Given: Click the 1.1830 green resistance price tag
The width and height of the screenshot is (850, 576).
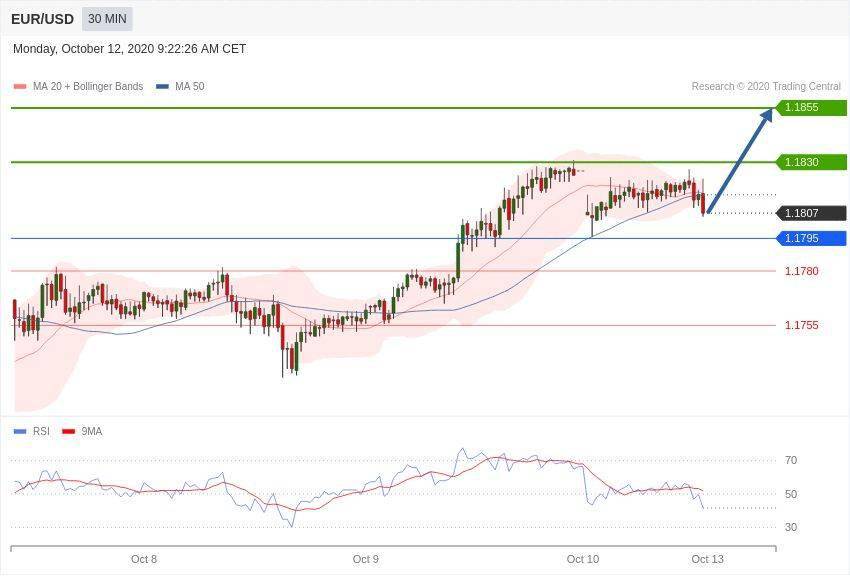Looking at the screenshot, I should click(x=811, y=162).
